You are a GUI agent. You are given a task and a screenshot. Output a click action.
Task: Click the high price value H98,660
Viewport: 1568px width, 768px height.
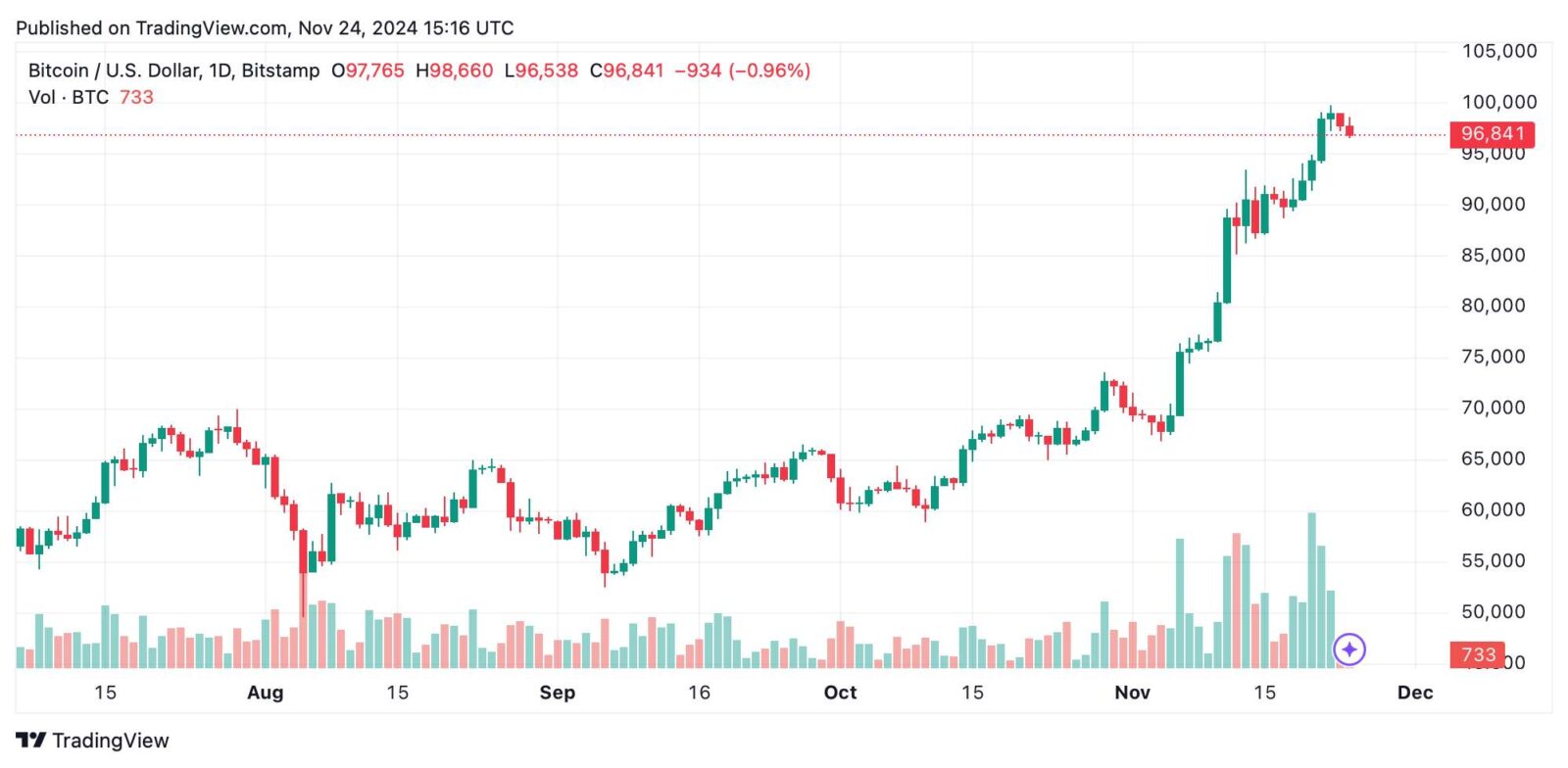pyautogui.click(x=454, y=71)
